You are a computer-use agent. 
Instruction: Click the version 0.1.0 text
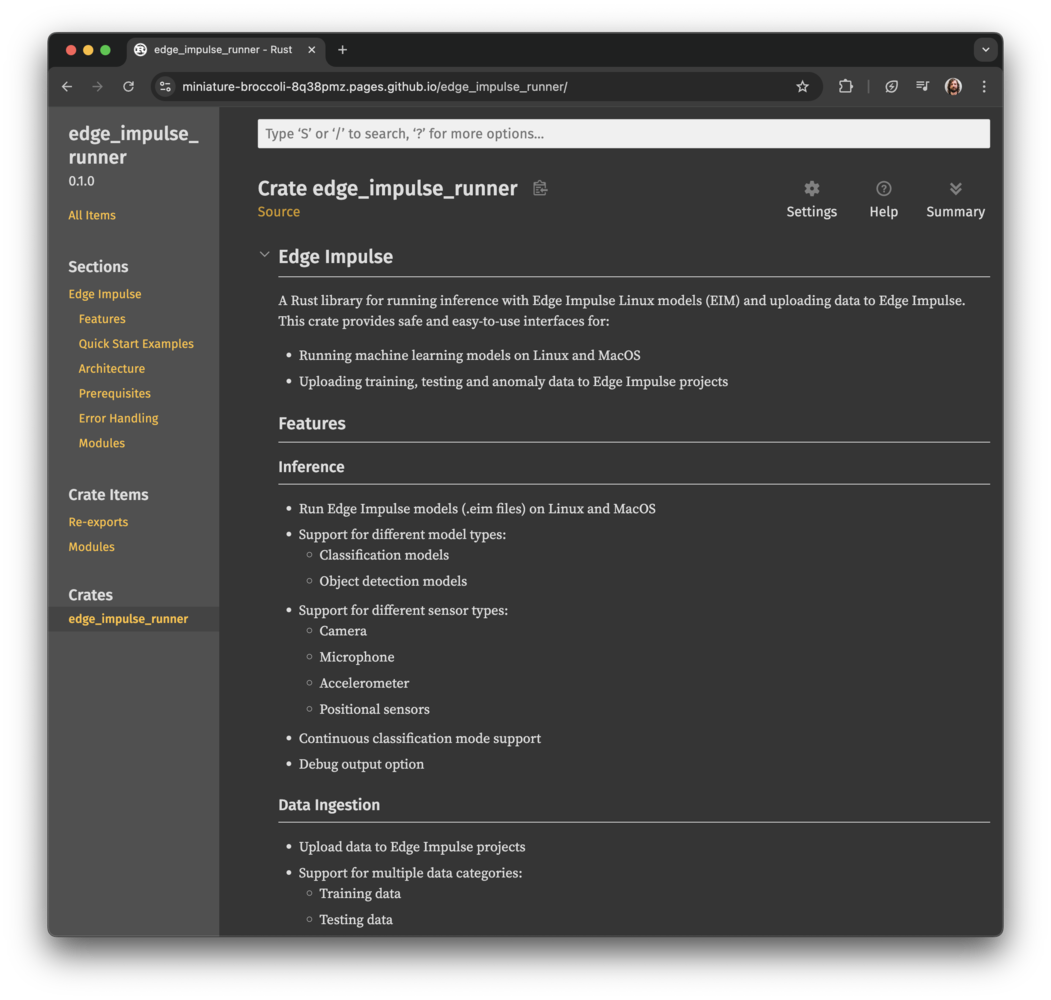[81, 181]
